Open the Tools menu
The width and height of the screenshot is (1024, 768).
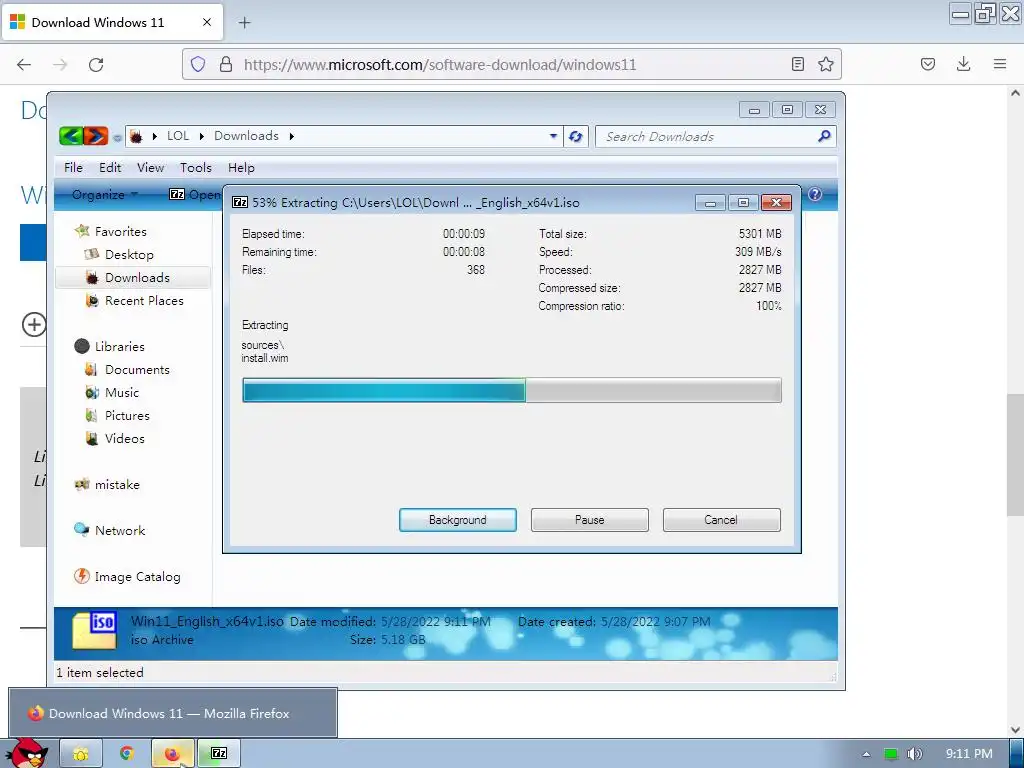(196, 168)
